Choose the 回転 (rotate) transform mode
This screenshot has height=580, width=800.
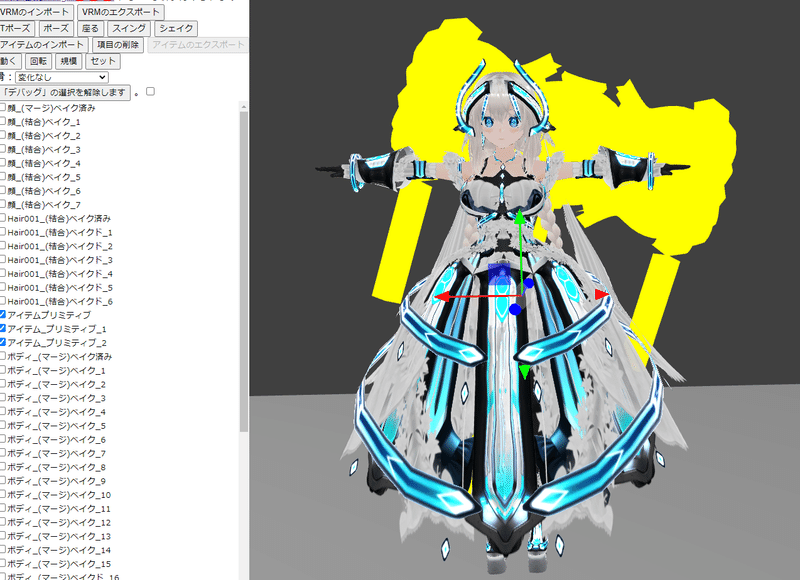[38, 61]
